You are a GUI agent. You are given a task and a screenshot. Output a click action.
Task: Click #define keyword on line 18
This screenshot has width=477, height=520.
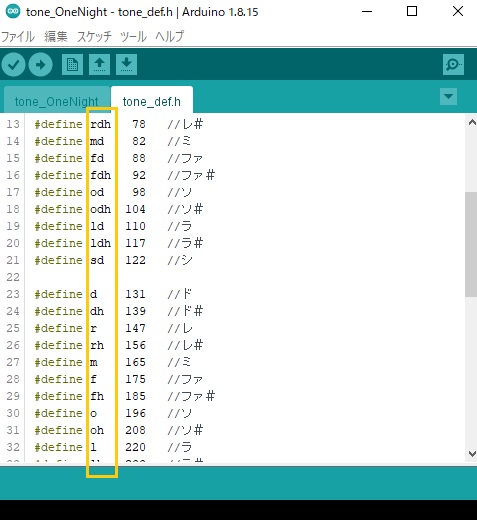58,209
